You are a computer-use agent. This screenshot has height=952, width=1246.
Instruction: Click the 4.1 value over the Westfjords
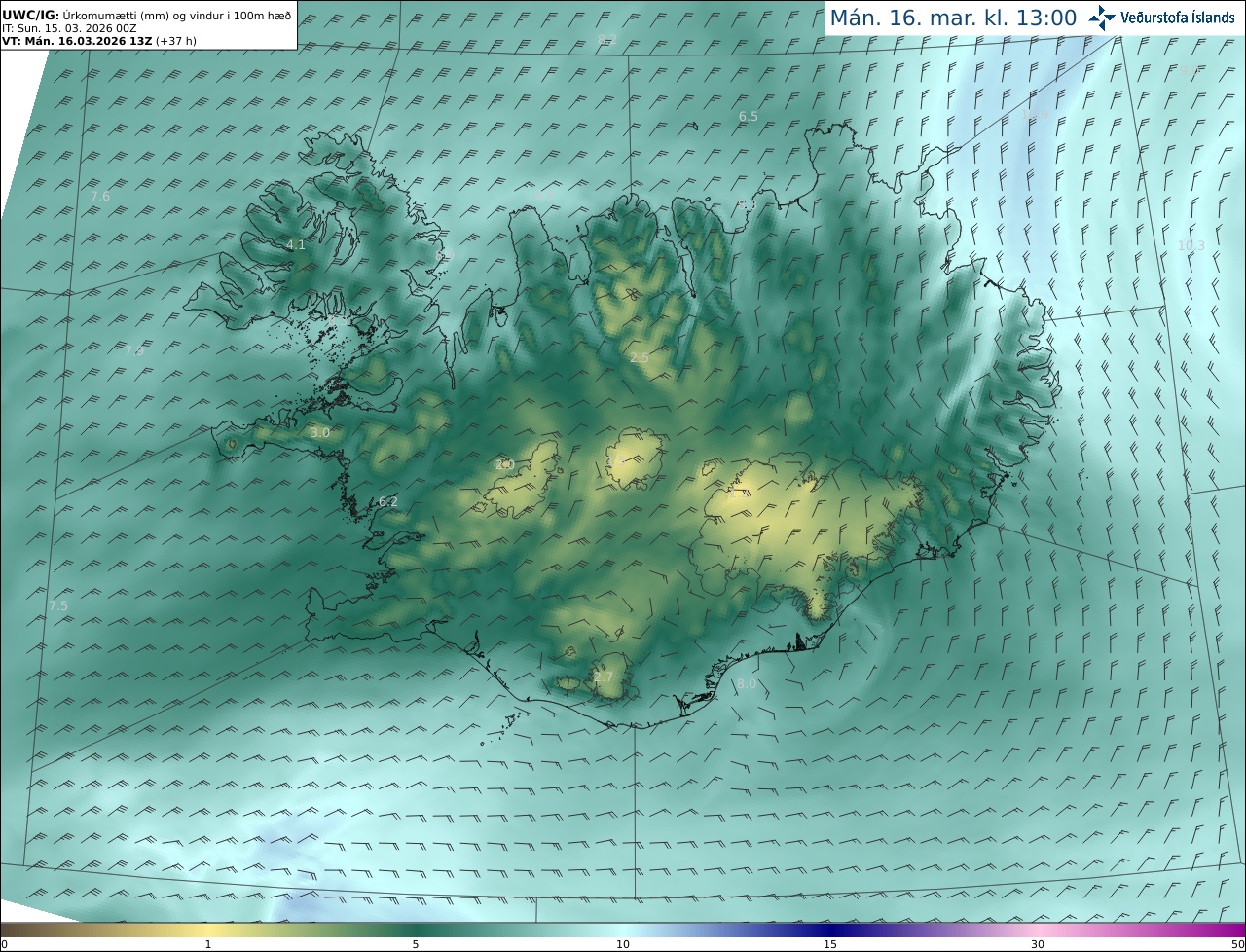[296, 244]
